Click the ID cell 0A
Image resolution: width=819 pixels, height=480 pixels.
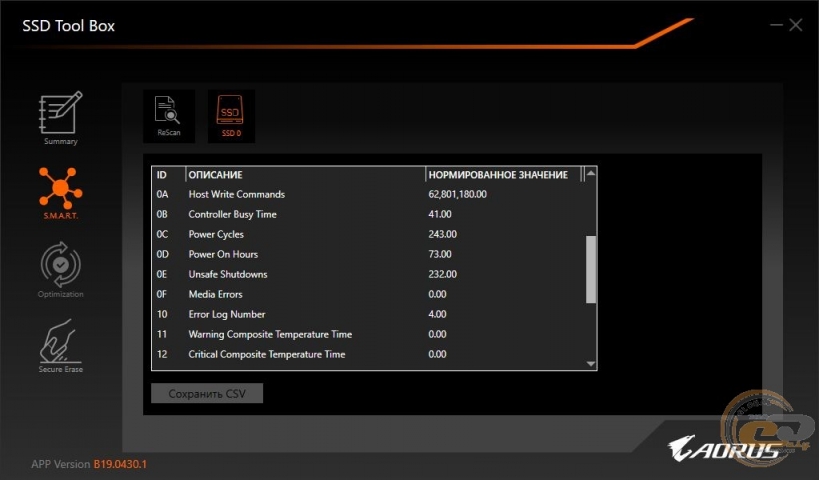tap(162, 194)
